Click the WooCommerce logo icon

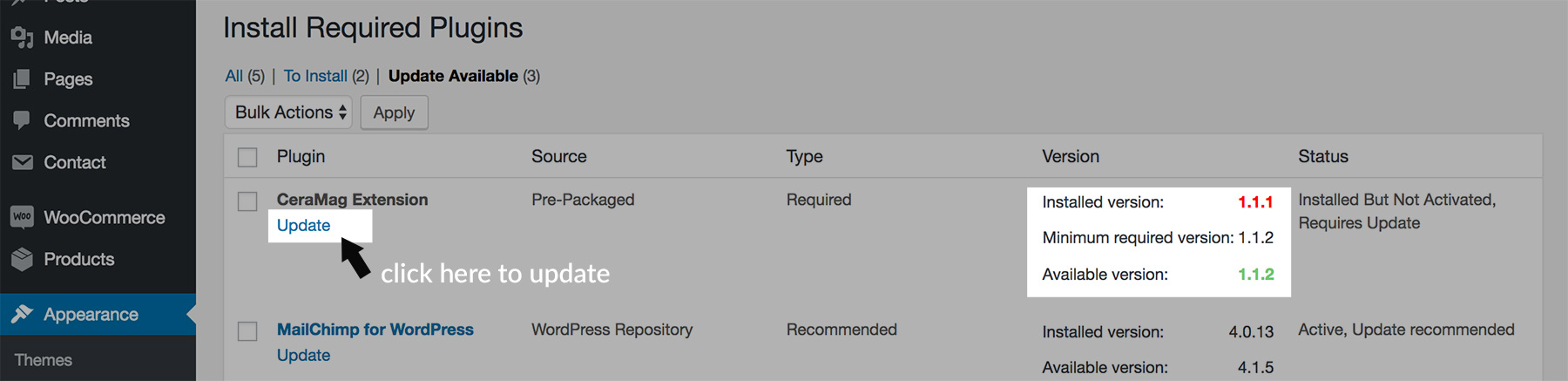[x=22, y=217]
